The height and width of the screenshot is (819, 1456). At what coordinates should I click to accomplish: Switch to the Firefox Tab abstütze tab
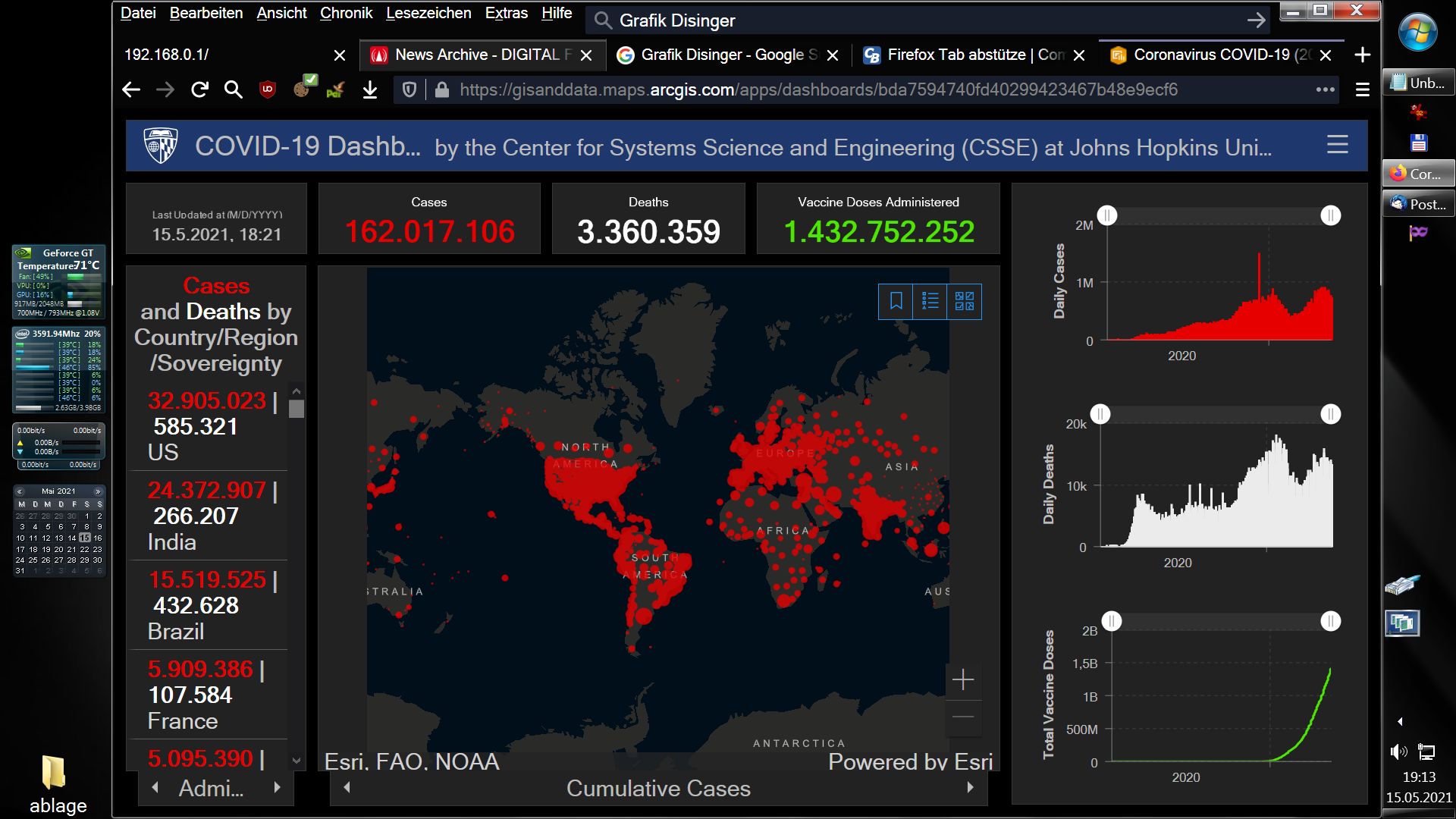pyautogui.click(x=975, y=55)
